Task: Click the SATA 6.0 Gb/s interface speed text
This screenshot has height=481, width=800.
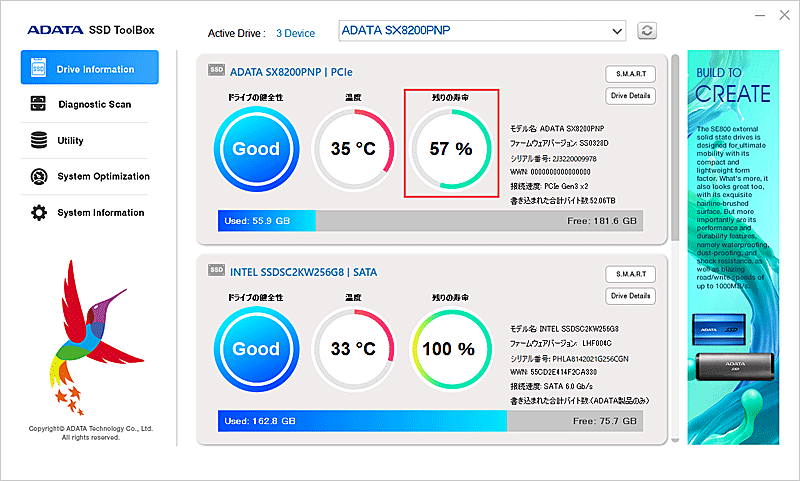Action: (x=568, y=386)
